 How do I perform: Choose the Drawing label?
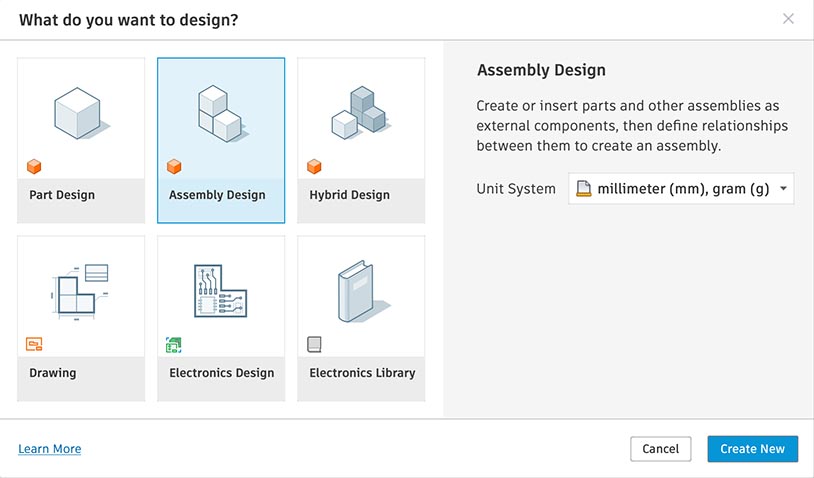pos(52,373)
